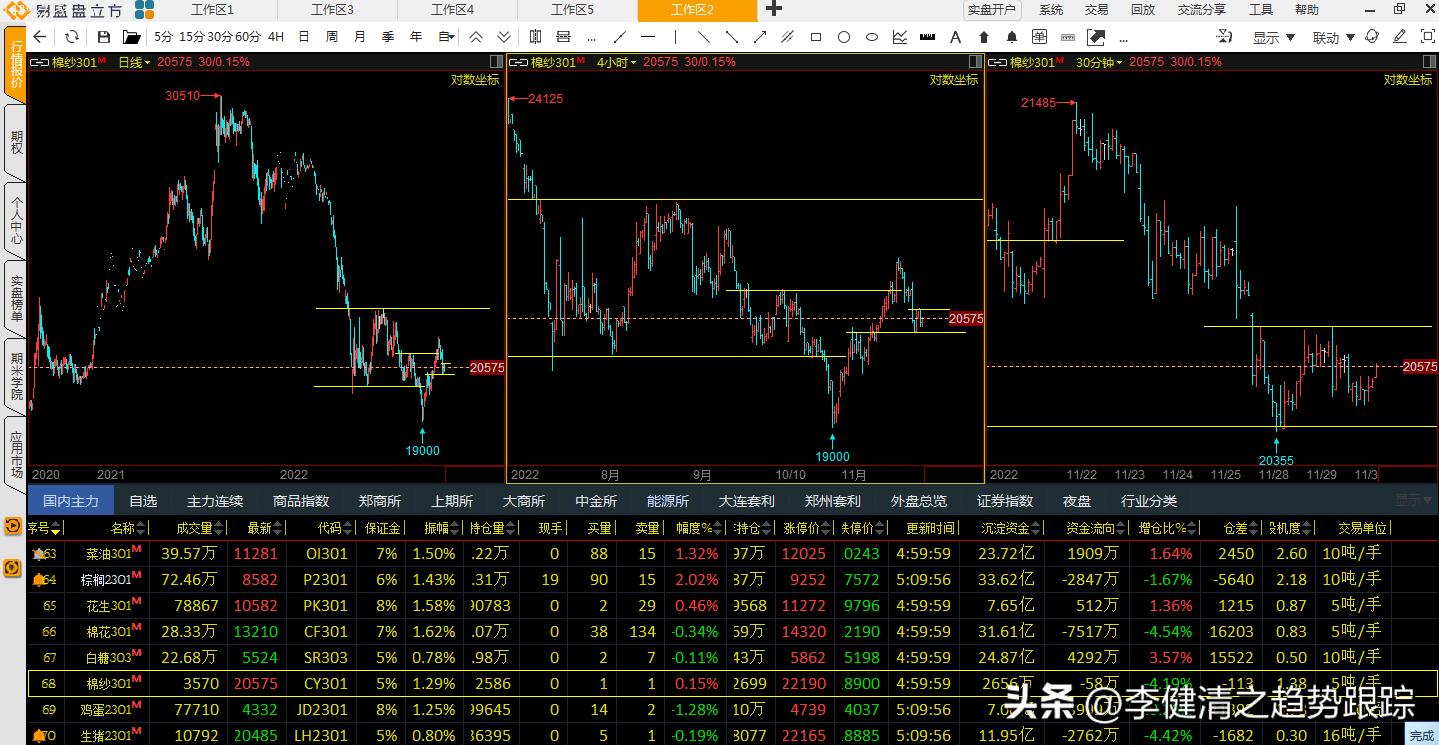1439x745 pixels.
Task: Click the alert bell icon in the toolbar
Action: (x=1012, y=37)
